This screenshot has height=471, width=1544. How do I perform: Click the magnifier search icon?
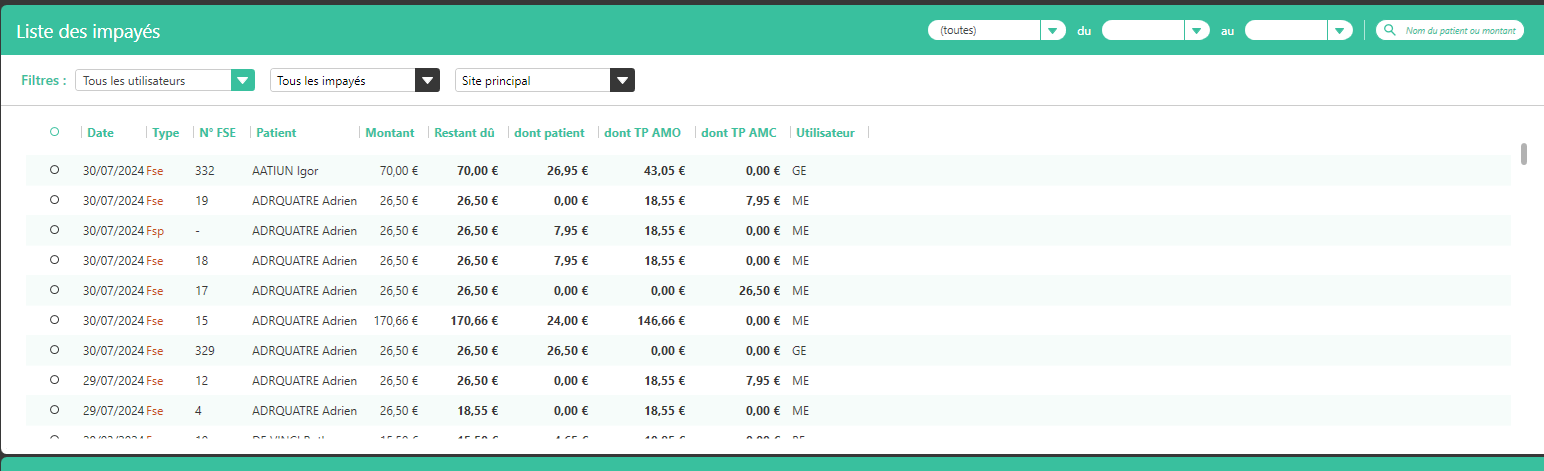pos(1389,31)
